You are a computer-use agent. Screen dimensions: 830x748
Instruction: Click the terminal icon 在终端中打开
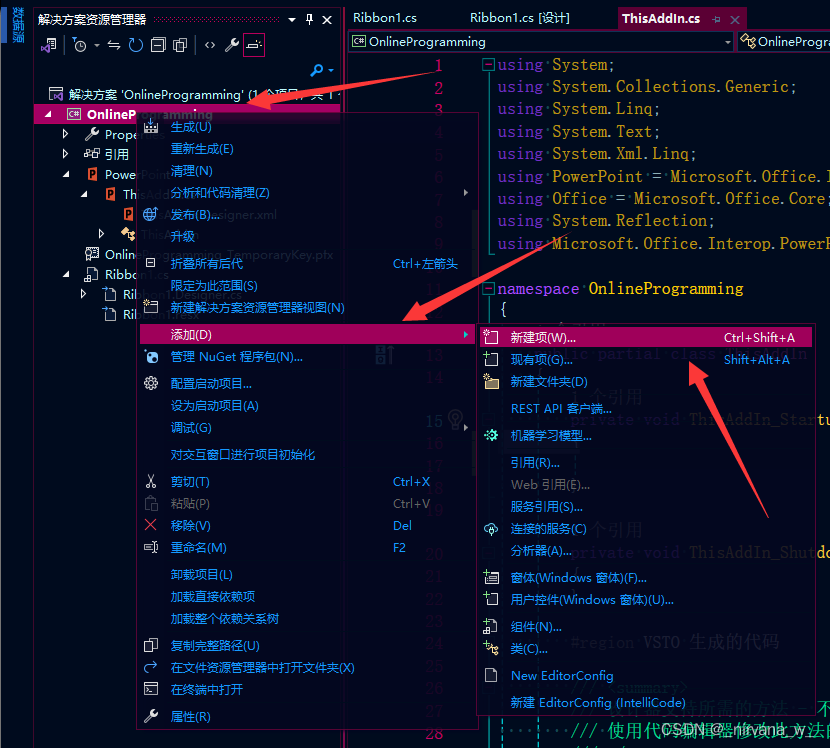(151, 689)
